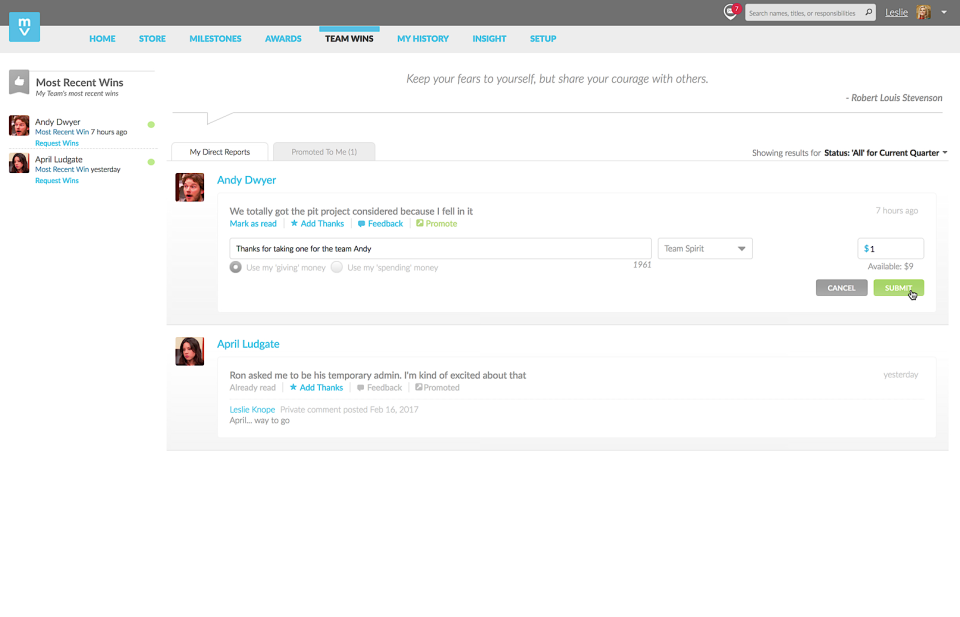The width and height of the screenshot is (960, 617).
Task: Click Most Recent Win link under Andy Dwyer
Action: point(62,132)
